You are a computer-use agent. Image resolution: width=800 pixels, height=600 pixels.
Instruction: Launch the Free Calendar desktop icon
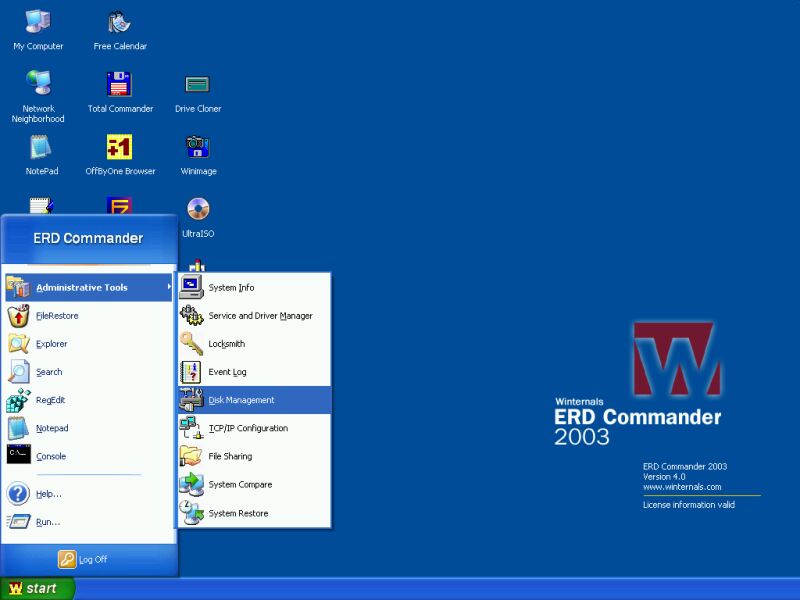click(x=120, y=31)
